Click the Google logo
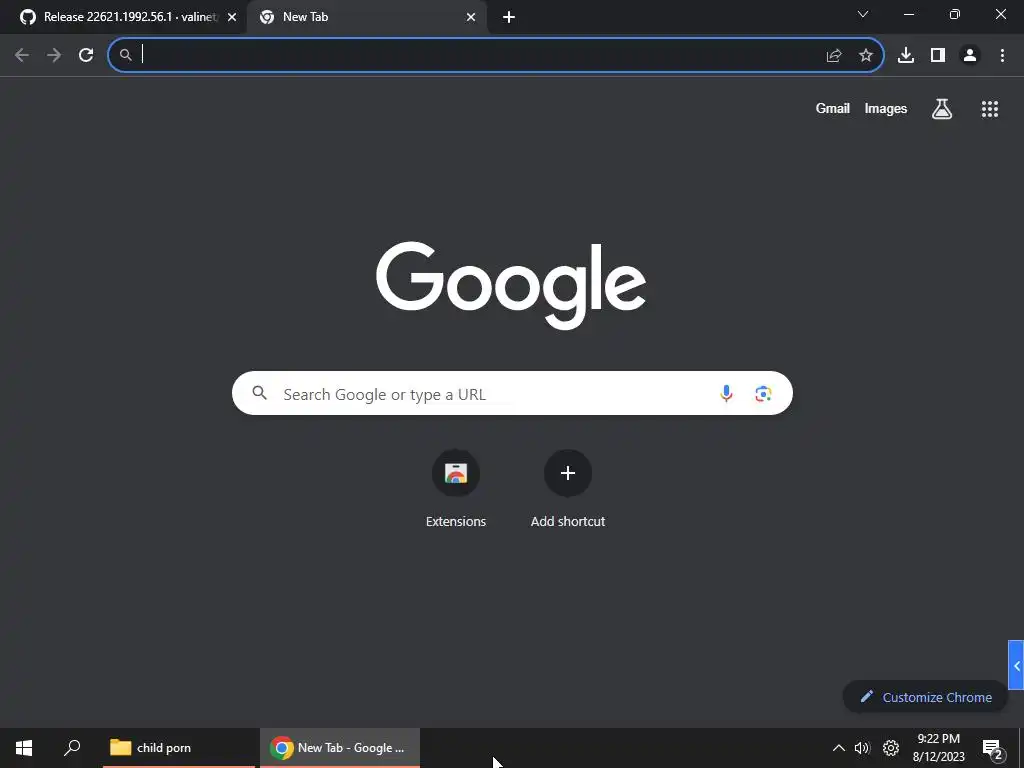The height and width of the screenshot is (768, 1024). tap(511, 285)
